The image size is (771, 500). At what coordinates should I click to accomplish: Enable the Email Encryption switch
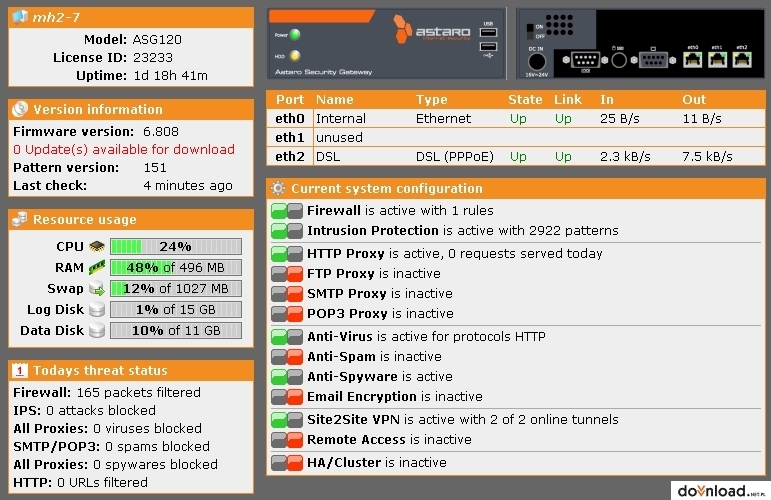(x=287, y=397)
